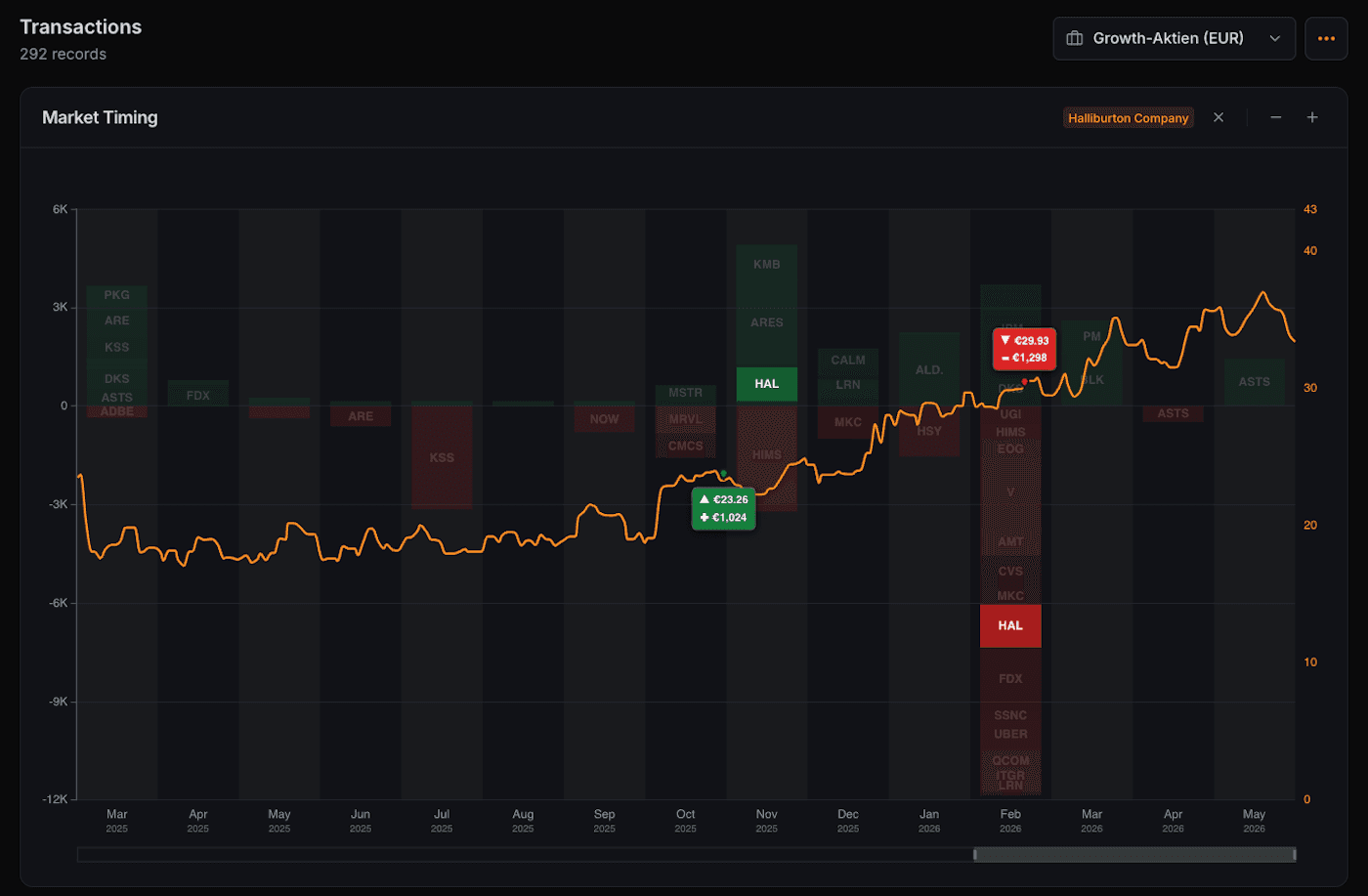Click the DKS block in March 2025

click(x=117, y=378)
